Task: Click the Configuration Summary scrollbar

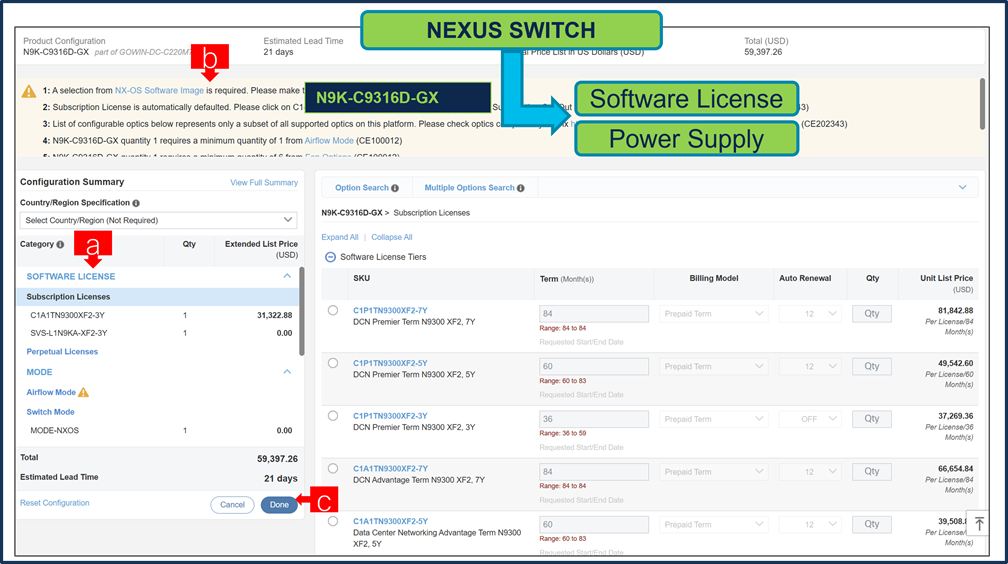Action: coord(302,312)
